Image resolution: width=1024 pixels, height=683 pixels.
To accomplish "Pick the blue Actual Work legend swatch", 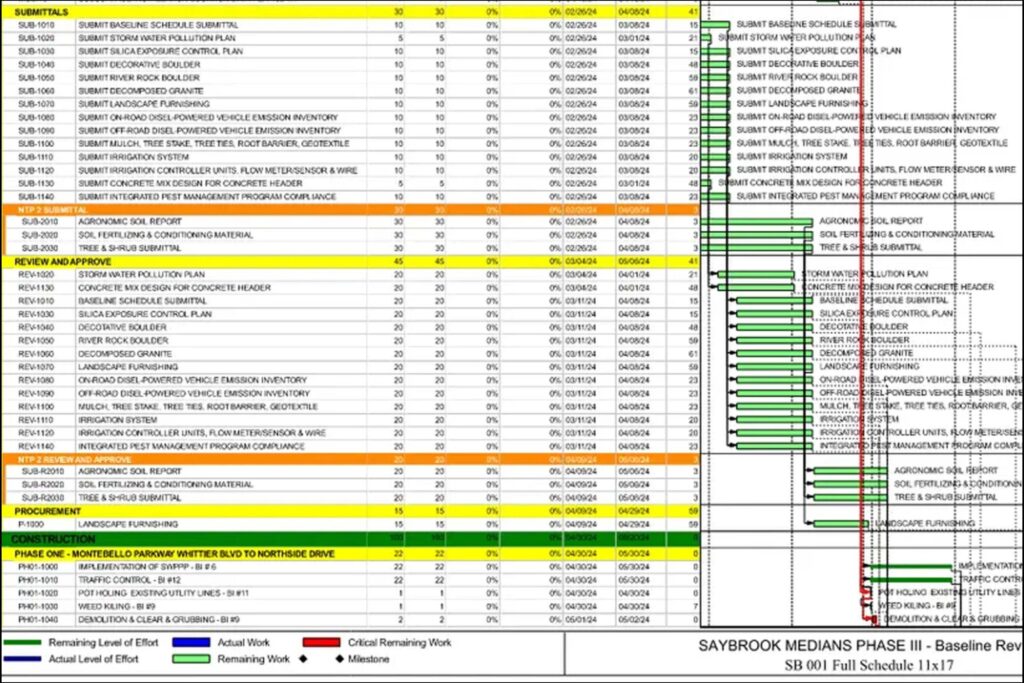I will [193, 642].
